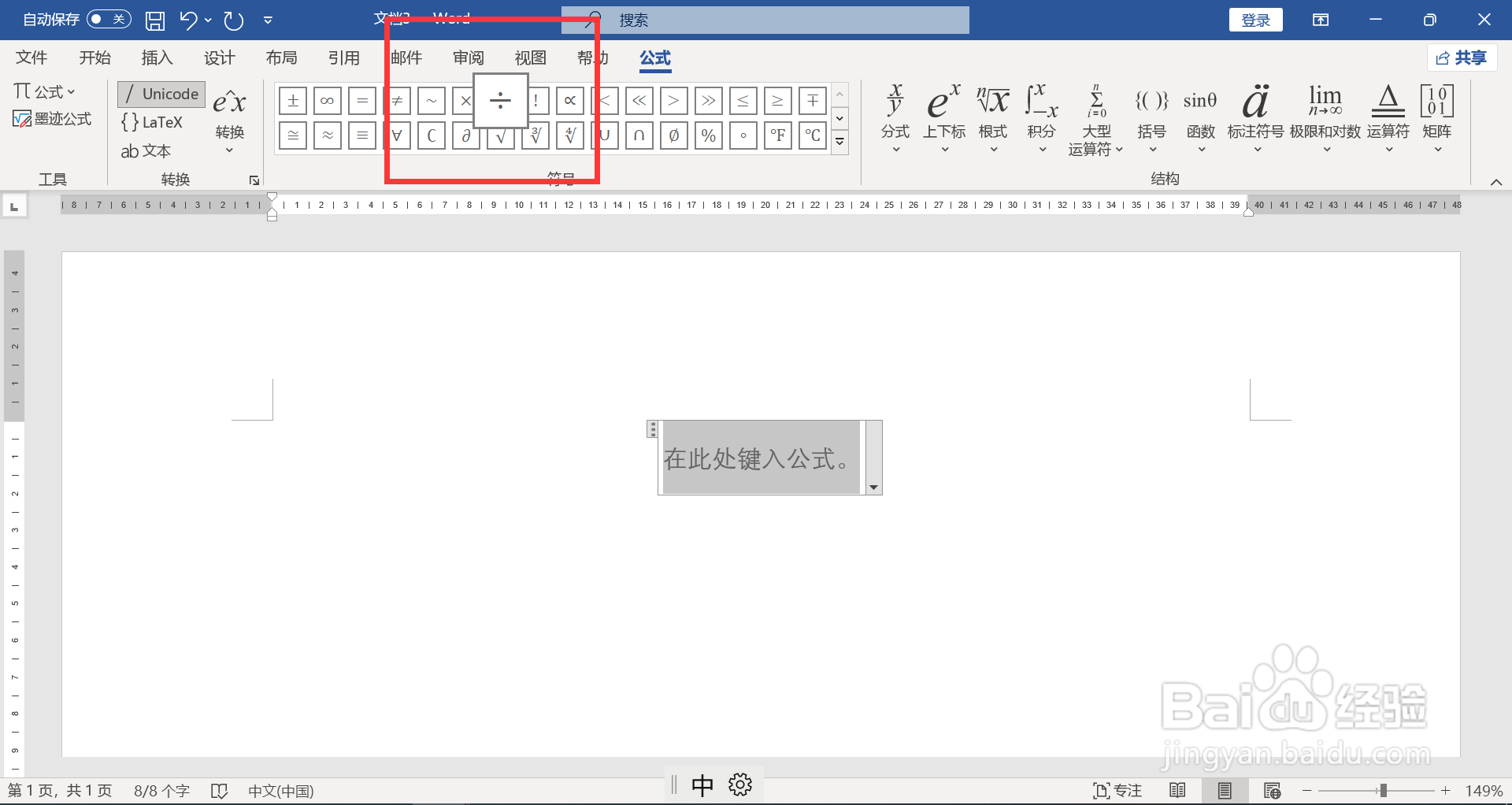Insert the infinity symbol

328,101
